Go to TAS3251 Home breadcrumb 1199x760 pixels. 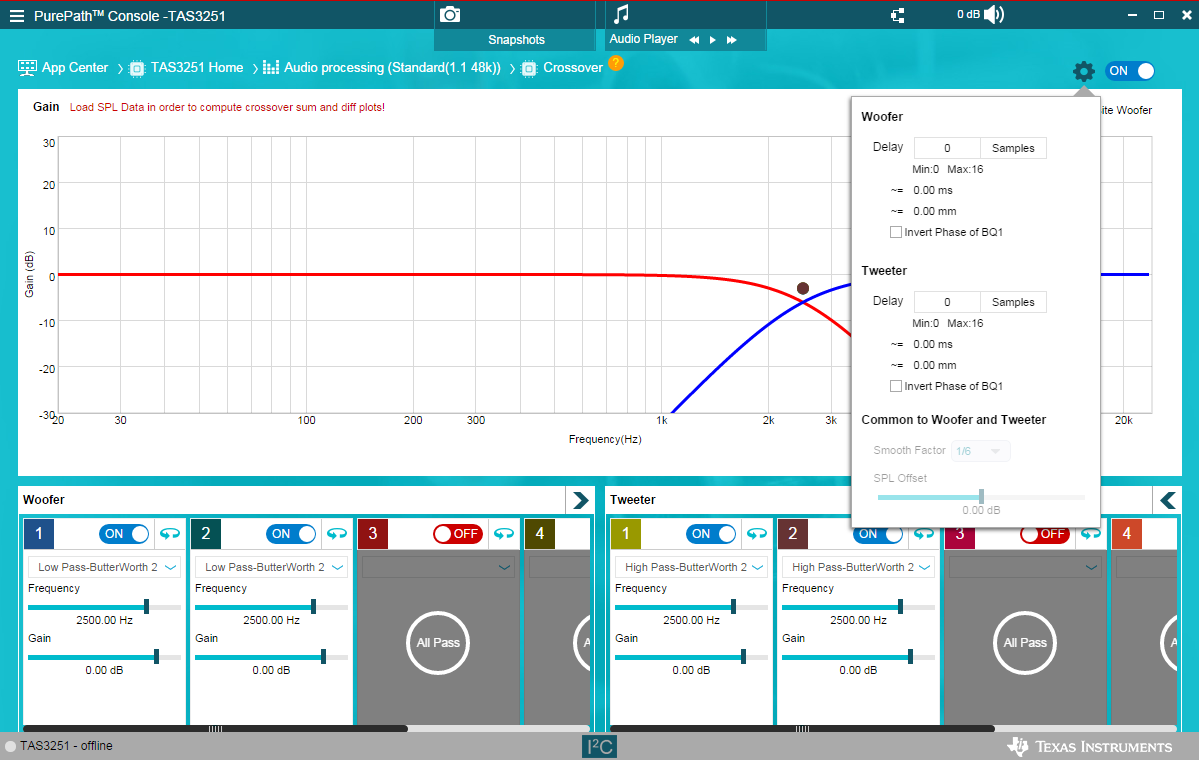(197, 68)
